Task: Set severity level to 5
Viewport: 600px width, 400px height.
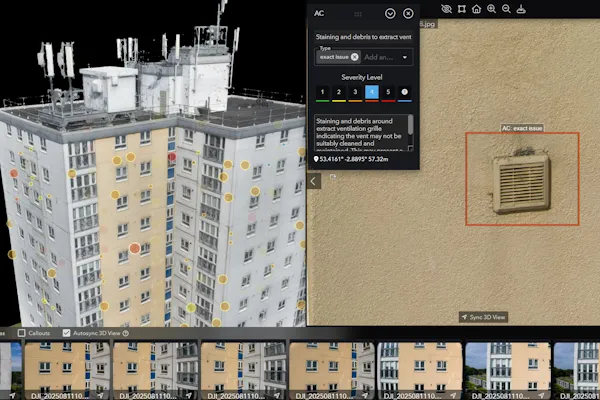Action: (x=388, y=92)
